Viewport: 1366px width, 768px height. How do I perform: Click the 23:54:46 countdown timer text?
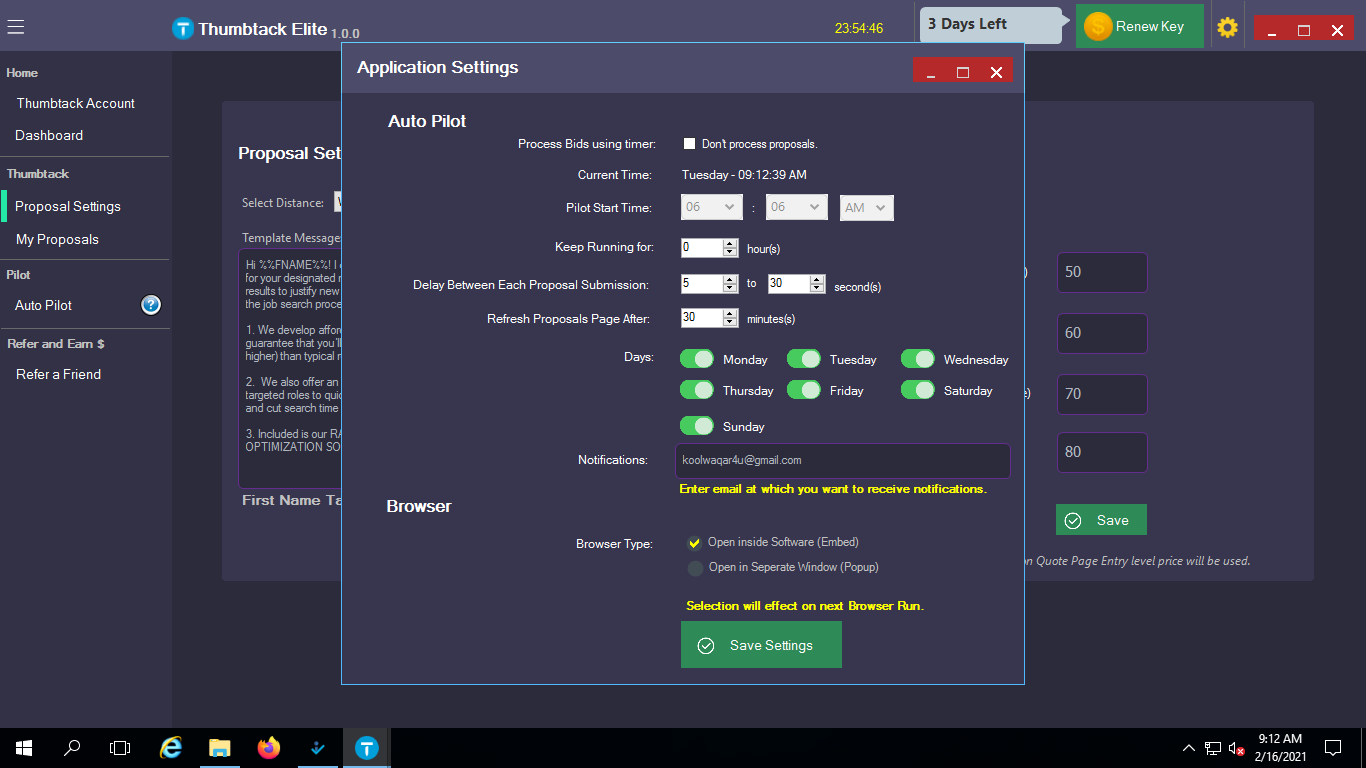tap(859, 29)
